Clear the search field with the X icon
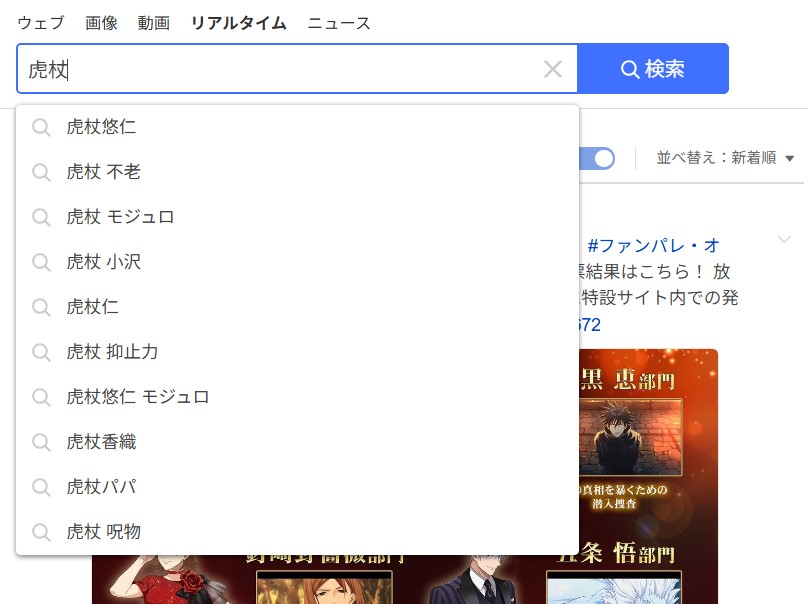The width and height of the screenshot is (808, 604). tap(553, 69)
